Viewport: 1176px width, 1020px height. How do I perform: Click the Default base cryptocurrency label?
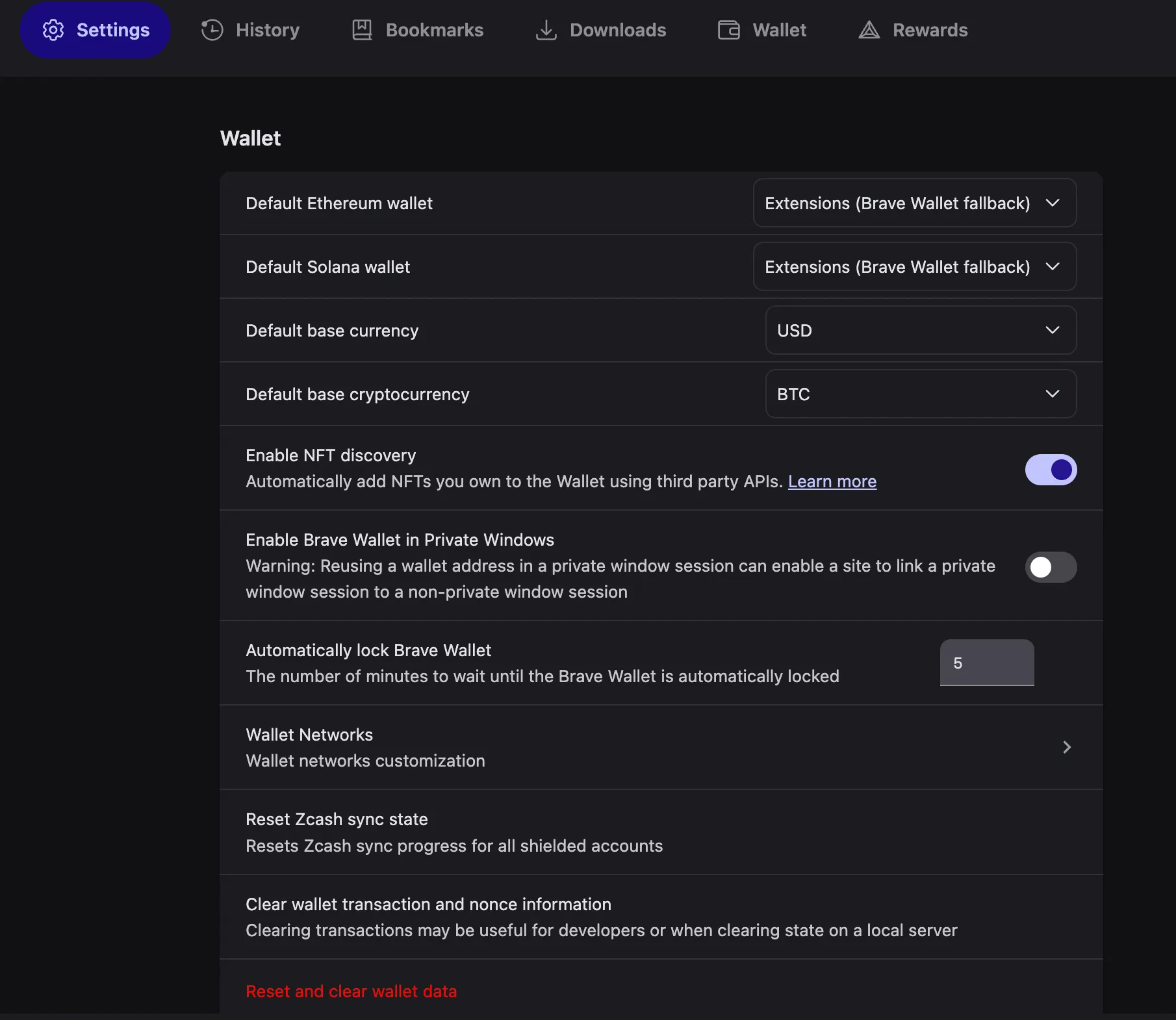pos(357,394)
